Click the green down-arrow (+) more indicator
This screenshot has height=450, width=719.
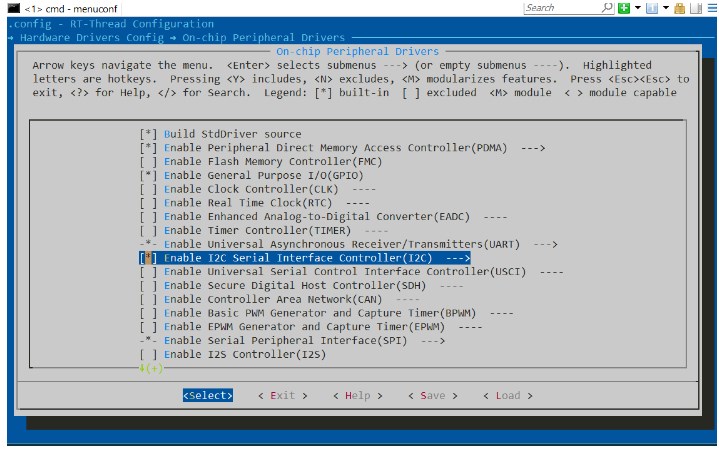151,368
